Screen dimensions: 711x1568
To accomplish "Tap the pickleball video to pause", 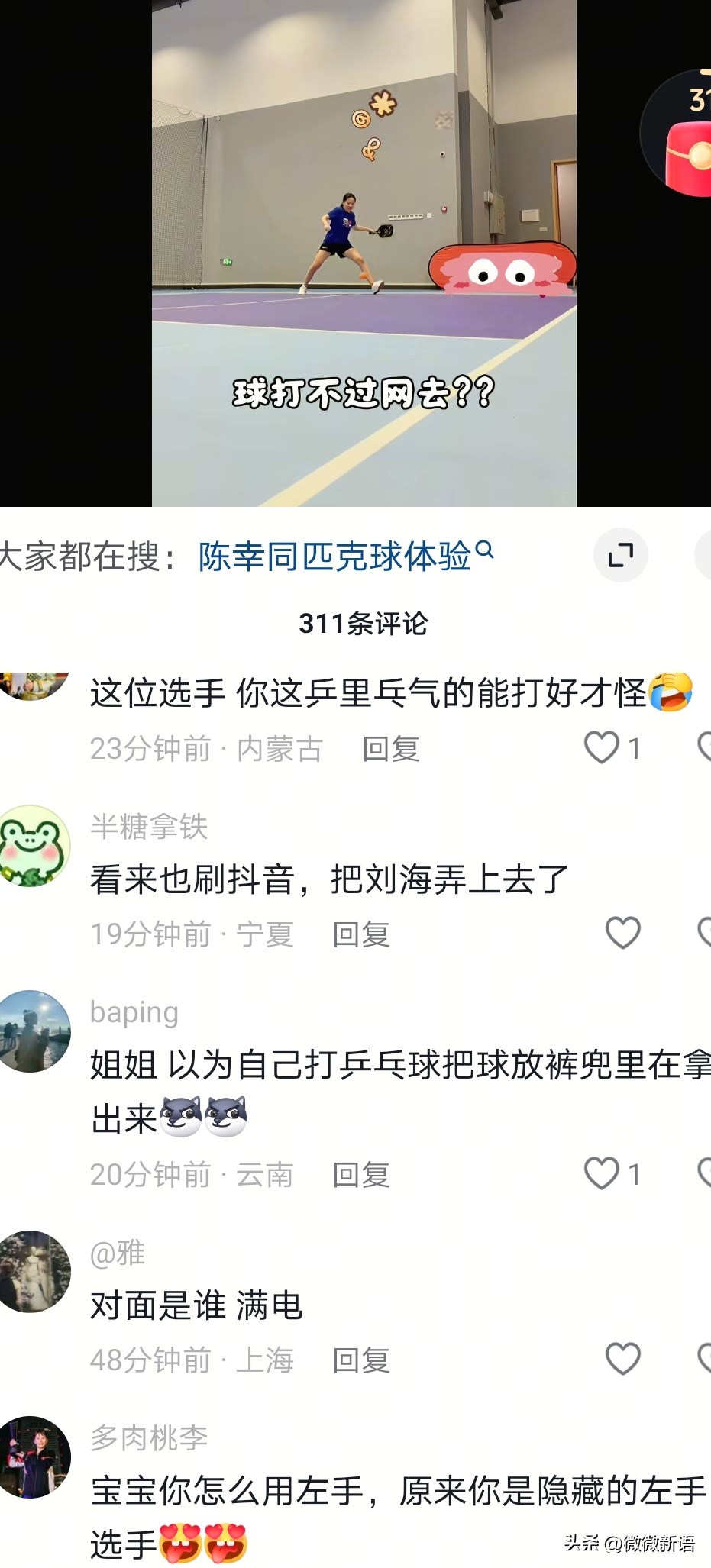I will coord(364,253).
